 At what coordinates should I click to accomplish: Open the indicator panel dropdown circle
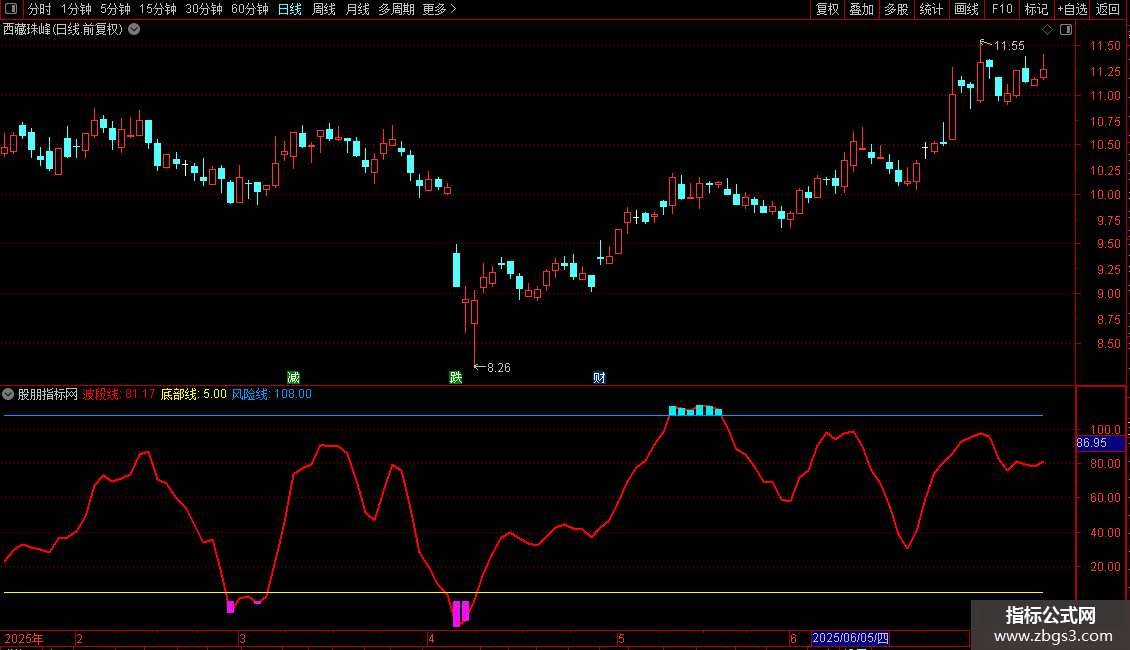pos(8,394)
